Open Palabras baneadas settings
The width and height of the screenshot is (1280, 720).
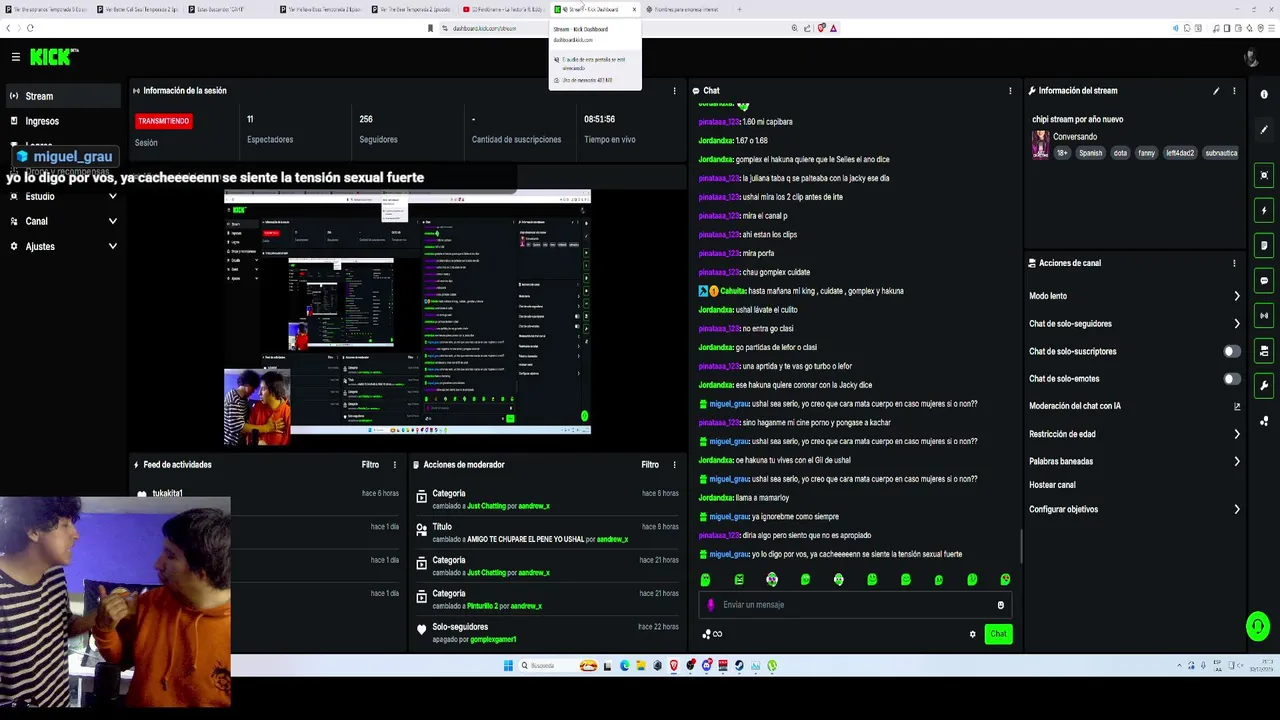1134,461
